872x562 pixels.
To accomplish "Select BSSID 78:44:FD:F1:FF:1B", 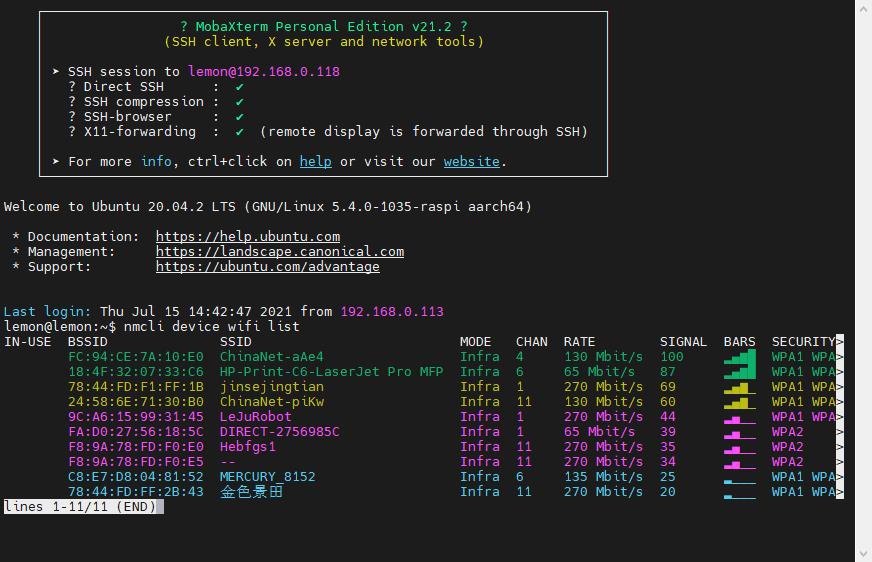I will click(136, 386).
